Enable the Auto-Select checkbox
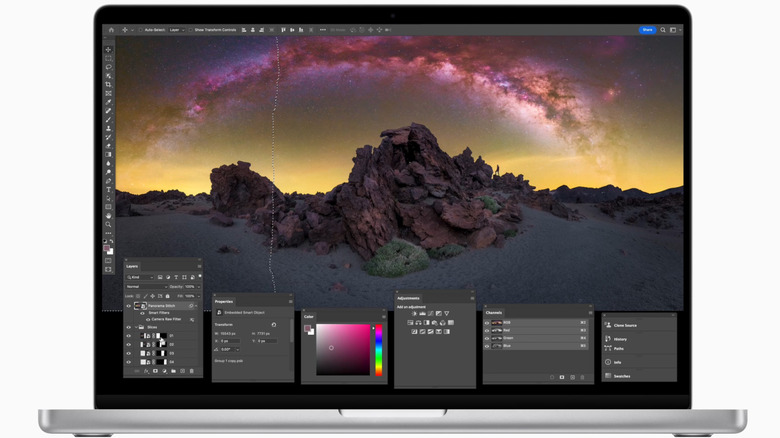The width and height of the screenshot is (780, 438). click(141, 30)
